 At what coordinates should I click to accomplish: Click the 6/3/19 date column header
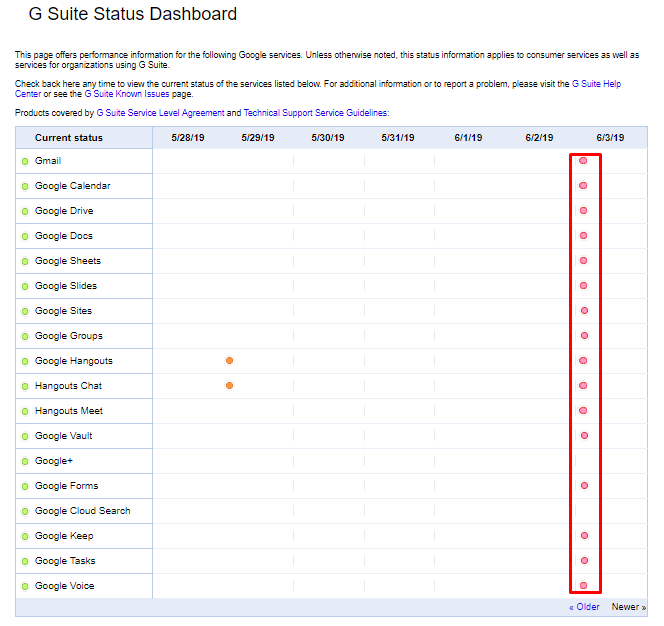[x=610, y=138]
